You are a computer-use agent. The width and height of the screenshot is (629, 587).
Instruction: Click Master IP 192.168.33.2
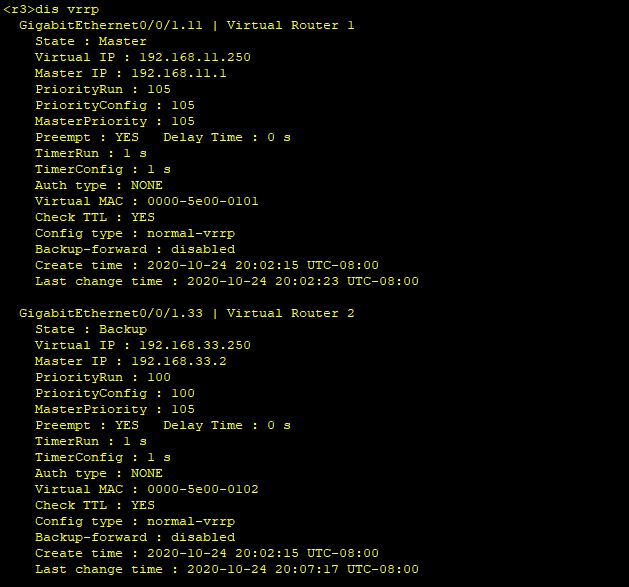click(131, 362)
